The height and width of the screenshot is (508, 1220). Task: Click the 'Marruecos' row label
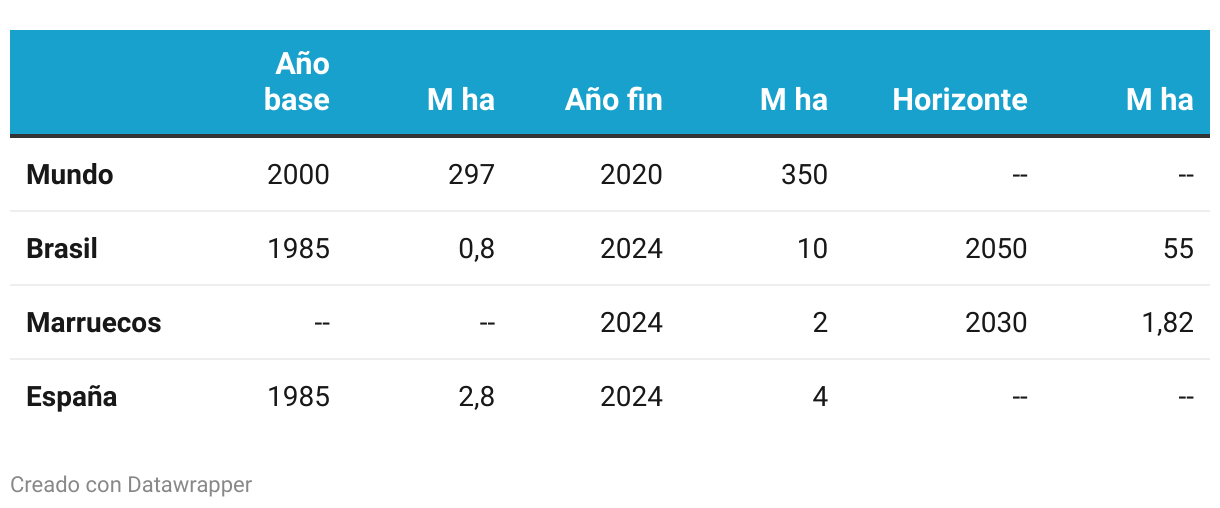tap(94, 323)
